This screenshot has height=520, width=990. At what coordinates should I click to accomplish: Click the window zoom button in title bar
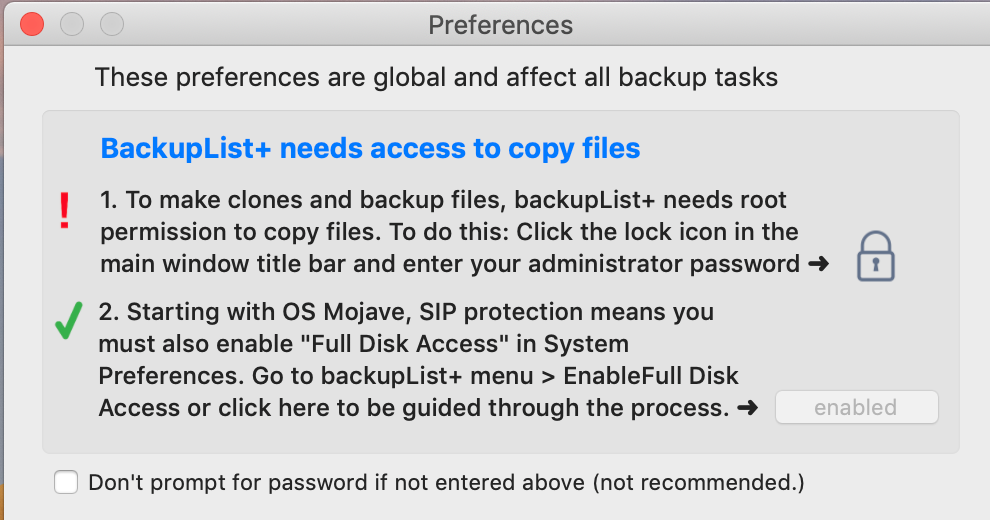tap(112, 24)
